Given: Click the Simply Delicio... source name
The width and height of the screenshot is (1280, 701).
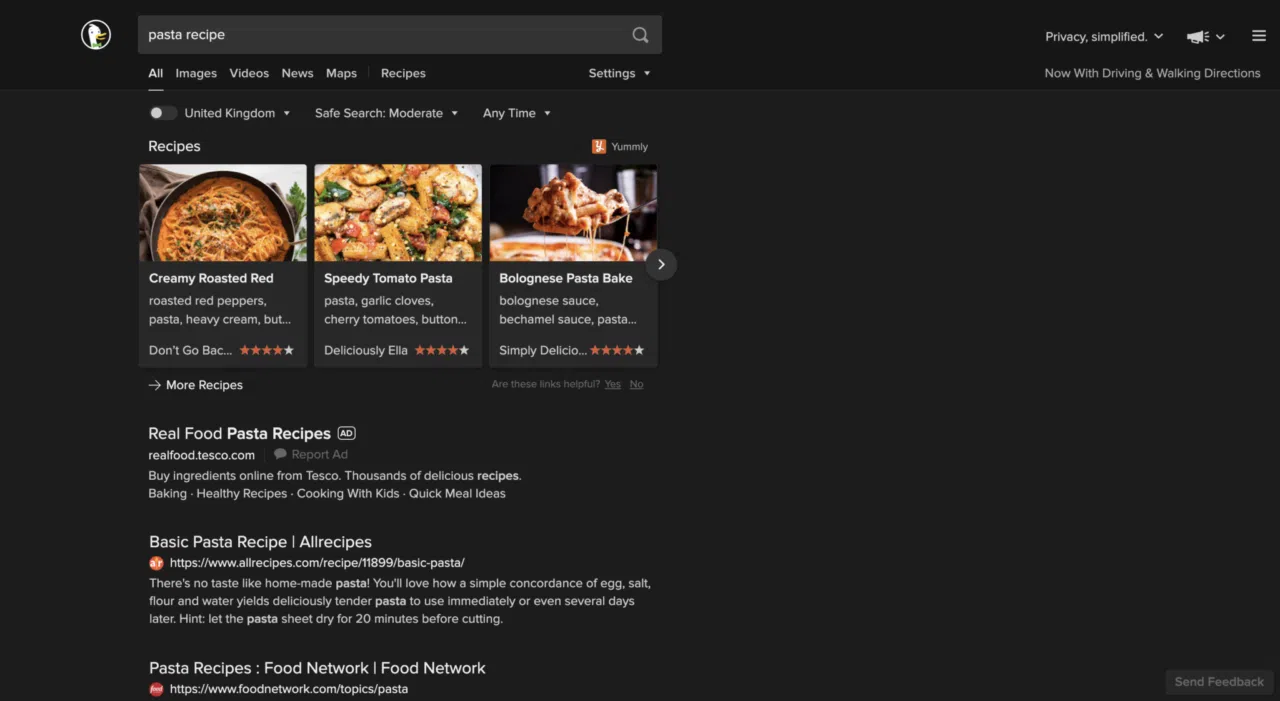Looking at the screenshot, I should tap(543, 351).
